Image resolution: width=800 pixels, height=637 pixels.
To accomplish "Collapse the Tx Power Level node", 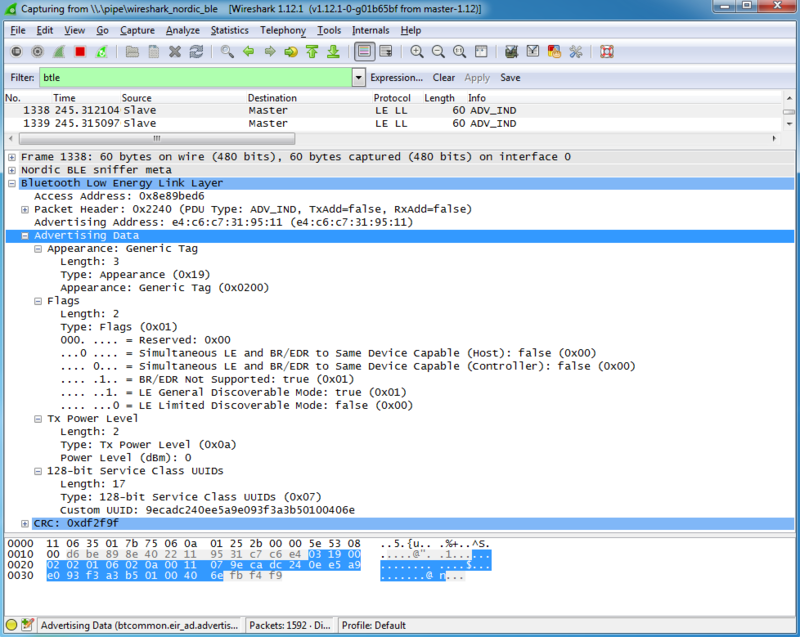I will (38, 419).
